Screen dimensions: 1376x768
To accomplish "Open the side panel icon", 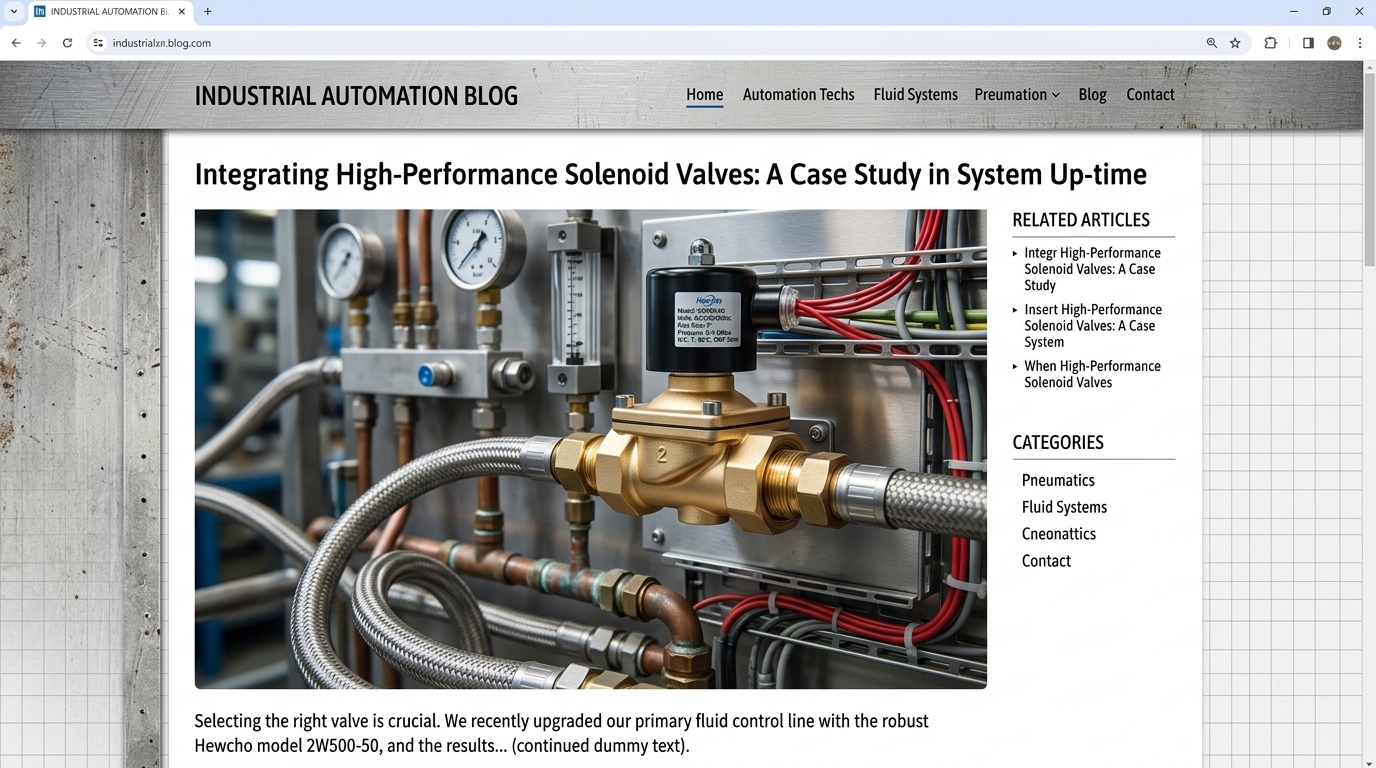I will coord(1307,43).
